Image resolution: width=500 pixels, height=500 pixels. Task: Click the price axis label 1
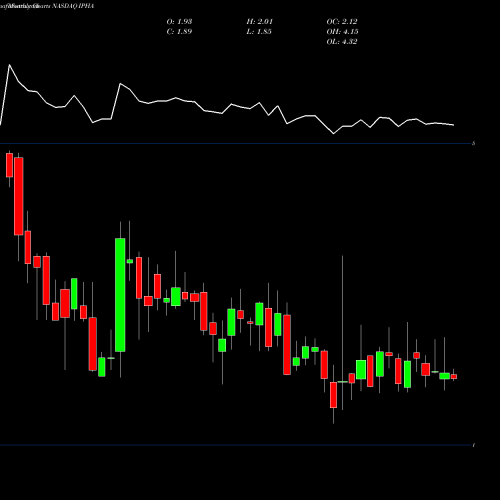coord(474,445)
